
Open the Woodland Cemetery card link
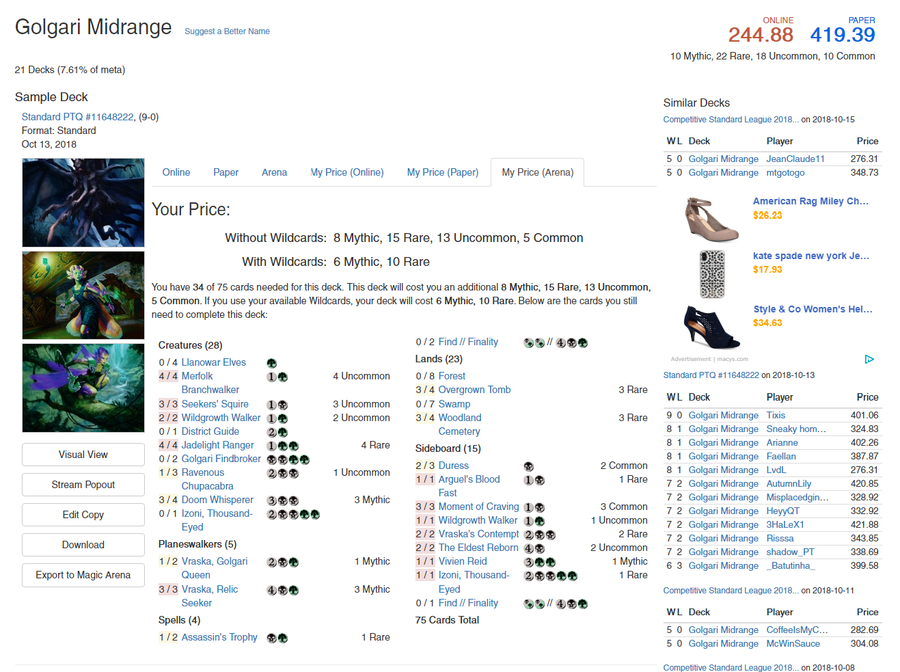point(460,425)
